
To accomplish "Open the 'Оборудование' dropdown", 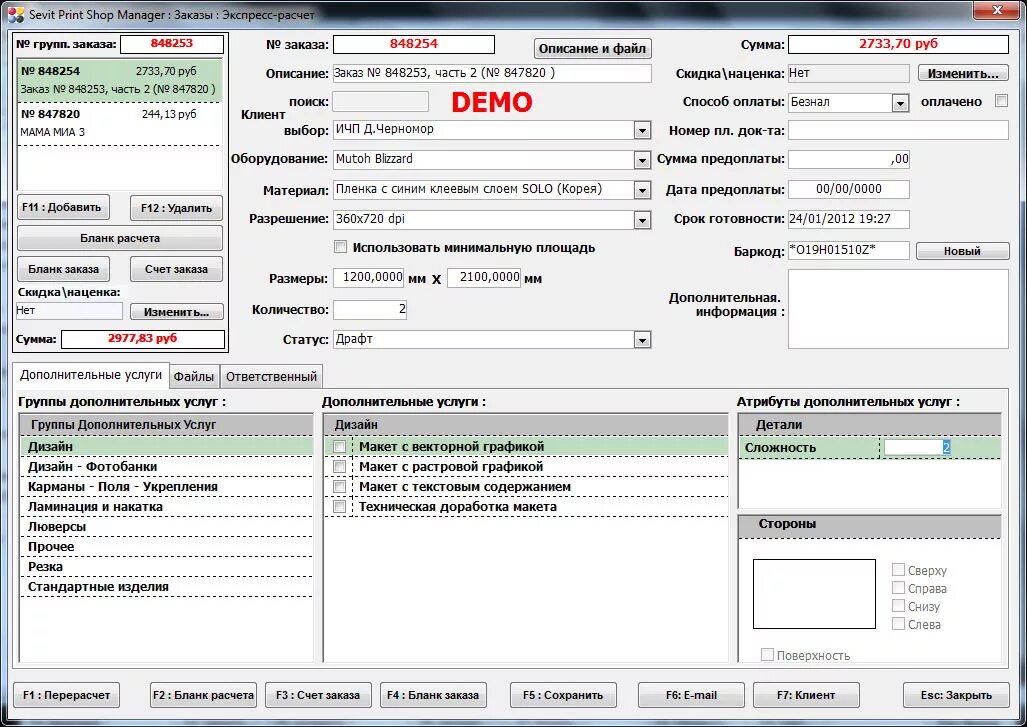I will tap(642, 160).
